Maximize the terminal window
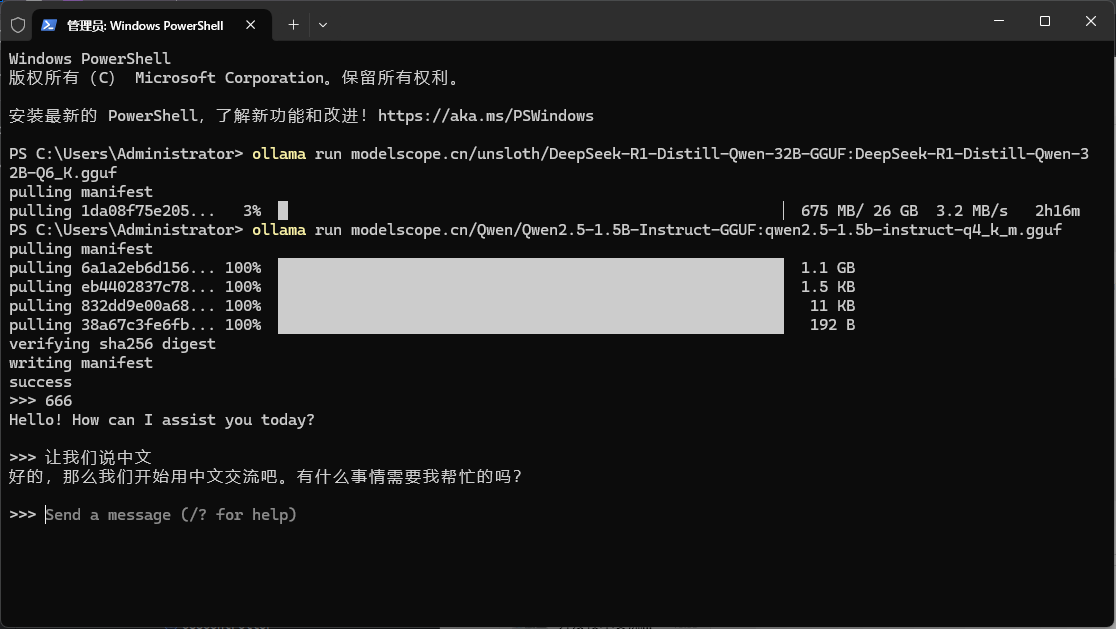The image size is (1116, 629). coord(1044,21)
